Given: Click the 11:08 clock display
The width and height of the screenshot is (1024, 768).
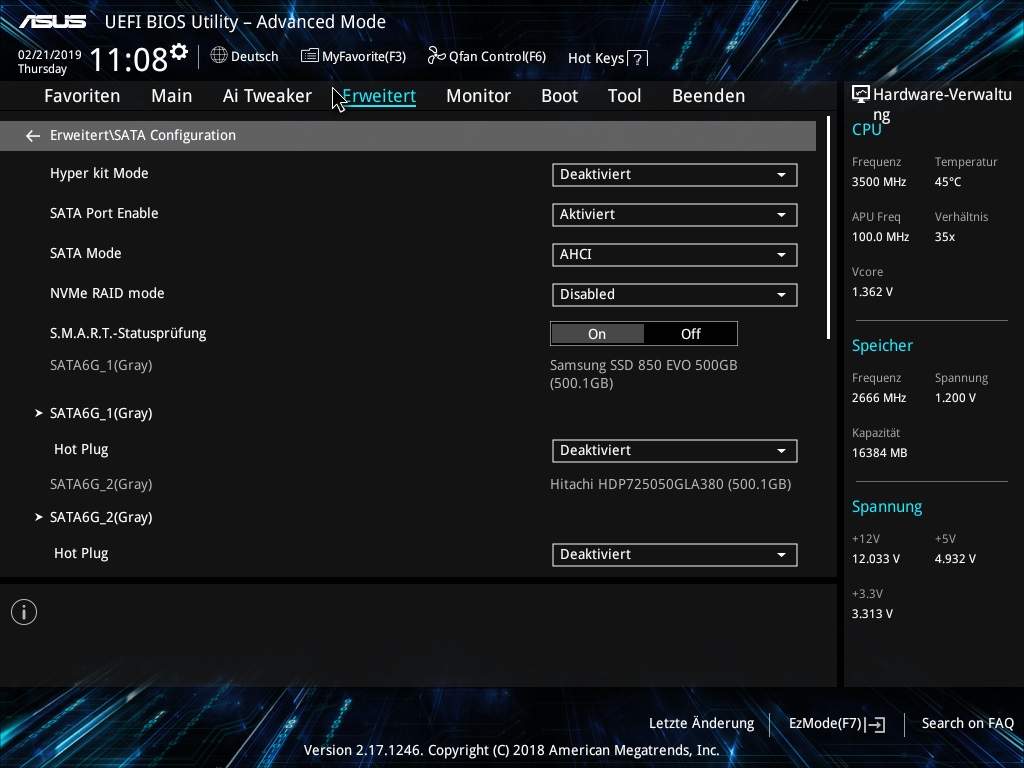Looking at the screenshot, I should (129, 60).
